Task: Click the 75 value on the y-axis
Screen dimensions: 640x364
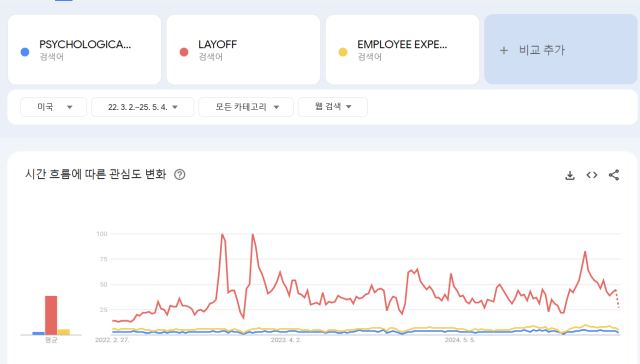Action: pos(103,259)
